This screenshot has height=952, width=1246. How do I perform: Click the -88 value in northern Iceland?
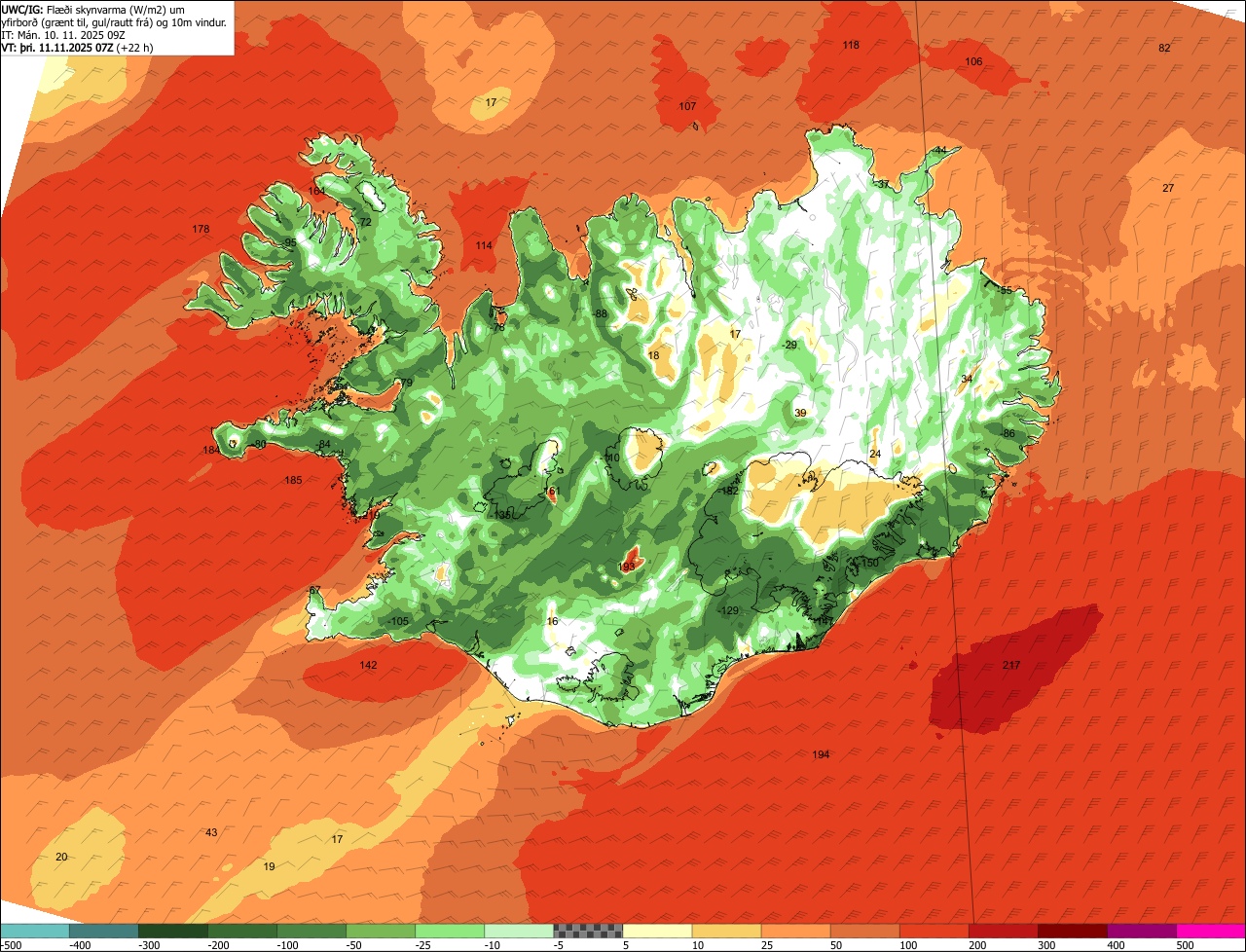pyautogui.click(x=600, y=313)
